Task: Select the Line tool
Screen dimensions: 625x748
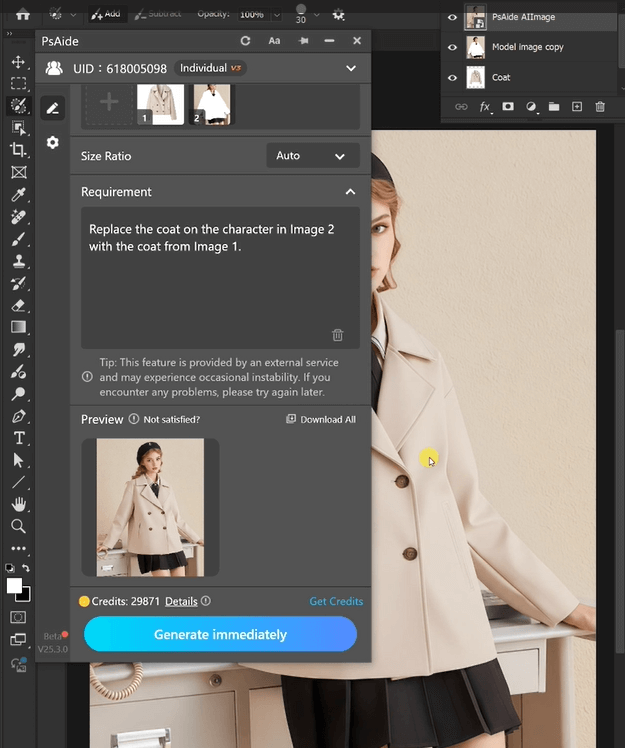Action: (18, 482)
